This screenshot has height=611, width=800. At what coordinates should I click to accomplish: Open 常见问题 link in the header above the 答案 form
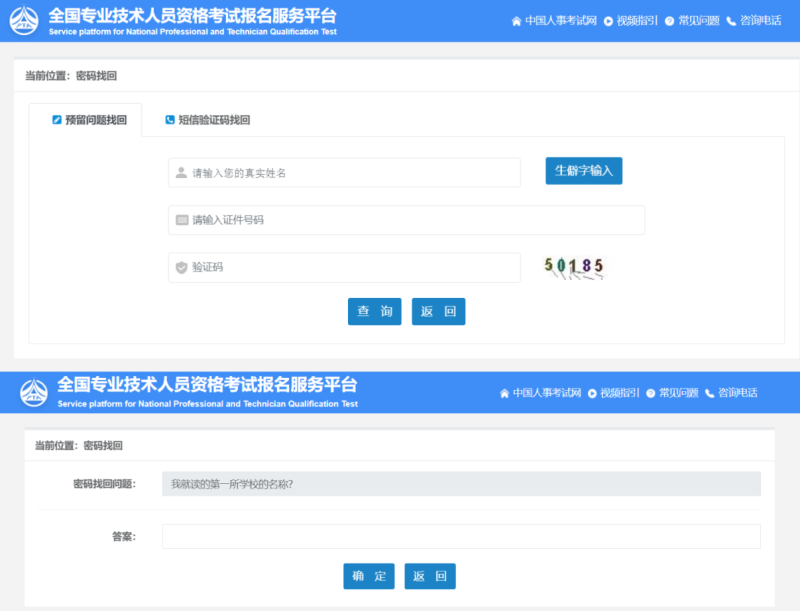click(x=678, y=393)
